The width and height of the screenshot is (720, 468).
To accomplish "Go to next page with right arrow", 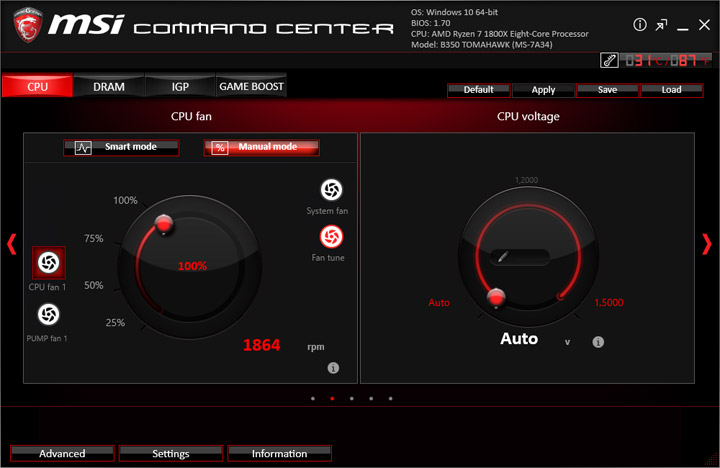I will coord(707,244).
